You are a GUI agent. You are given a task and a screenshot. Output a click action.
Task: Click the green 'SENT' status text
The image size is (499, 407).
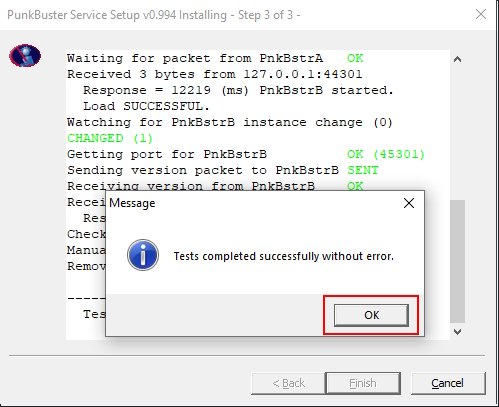[363, 170]
